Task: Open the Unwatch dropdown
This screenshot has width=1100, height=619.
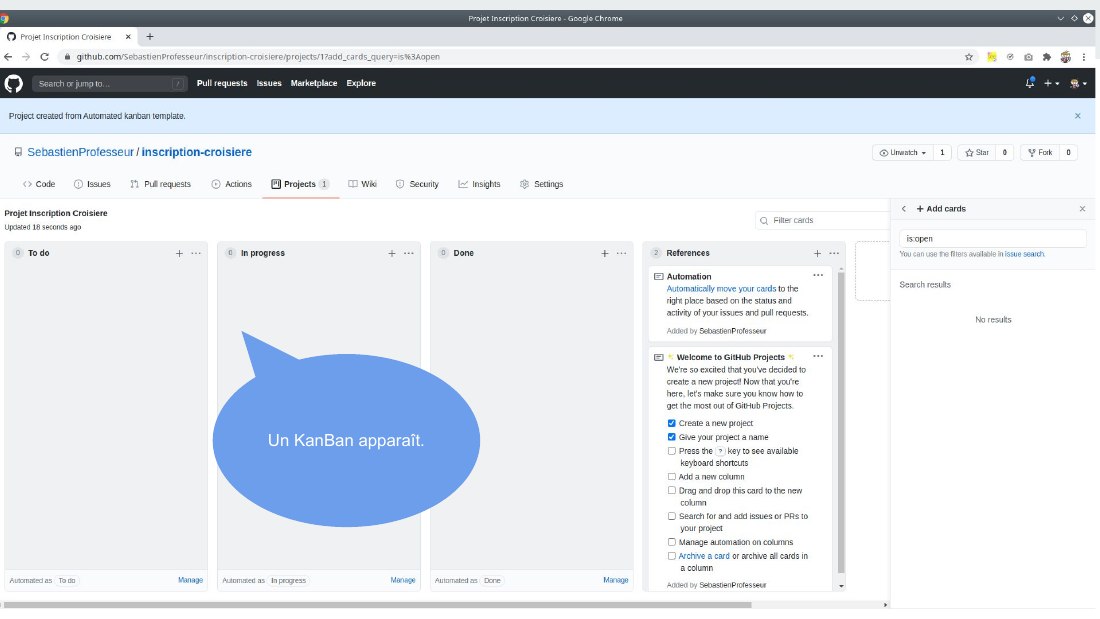Action: click(903, 152)
